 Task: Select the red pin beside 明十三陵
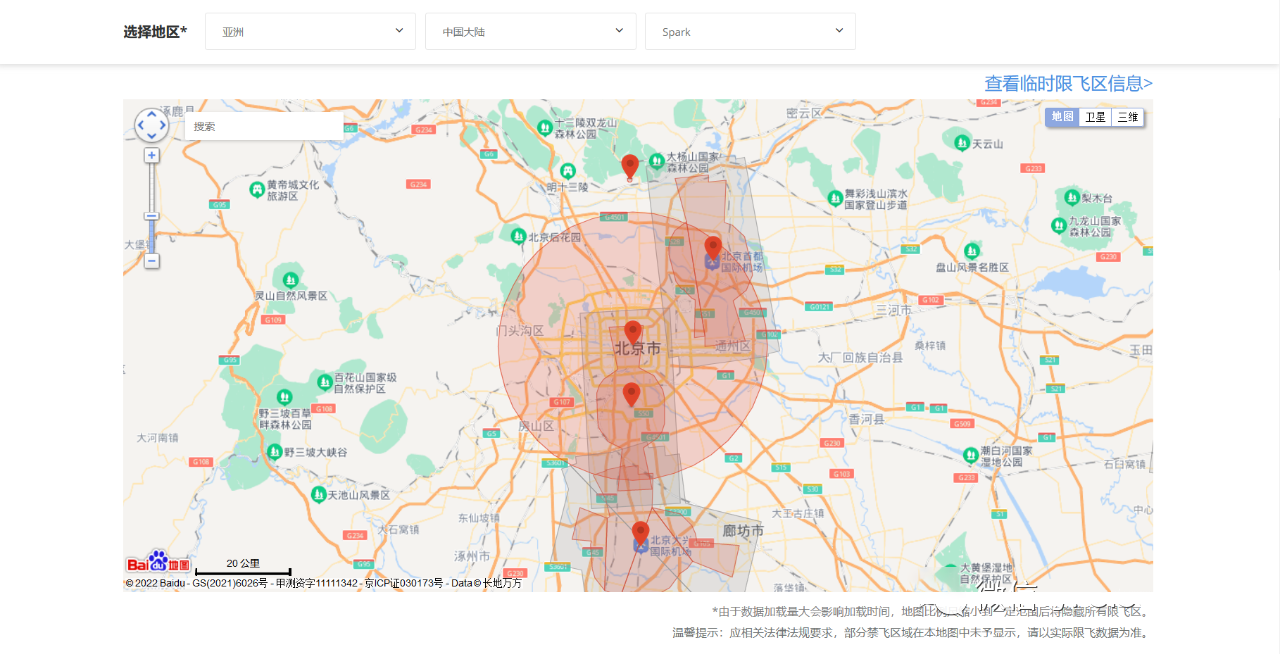coord(630,167)
